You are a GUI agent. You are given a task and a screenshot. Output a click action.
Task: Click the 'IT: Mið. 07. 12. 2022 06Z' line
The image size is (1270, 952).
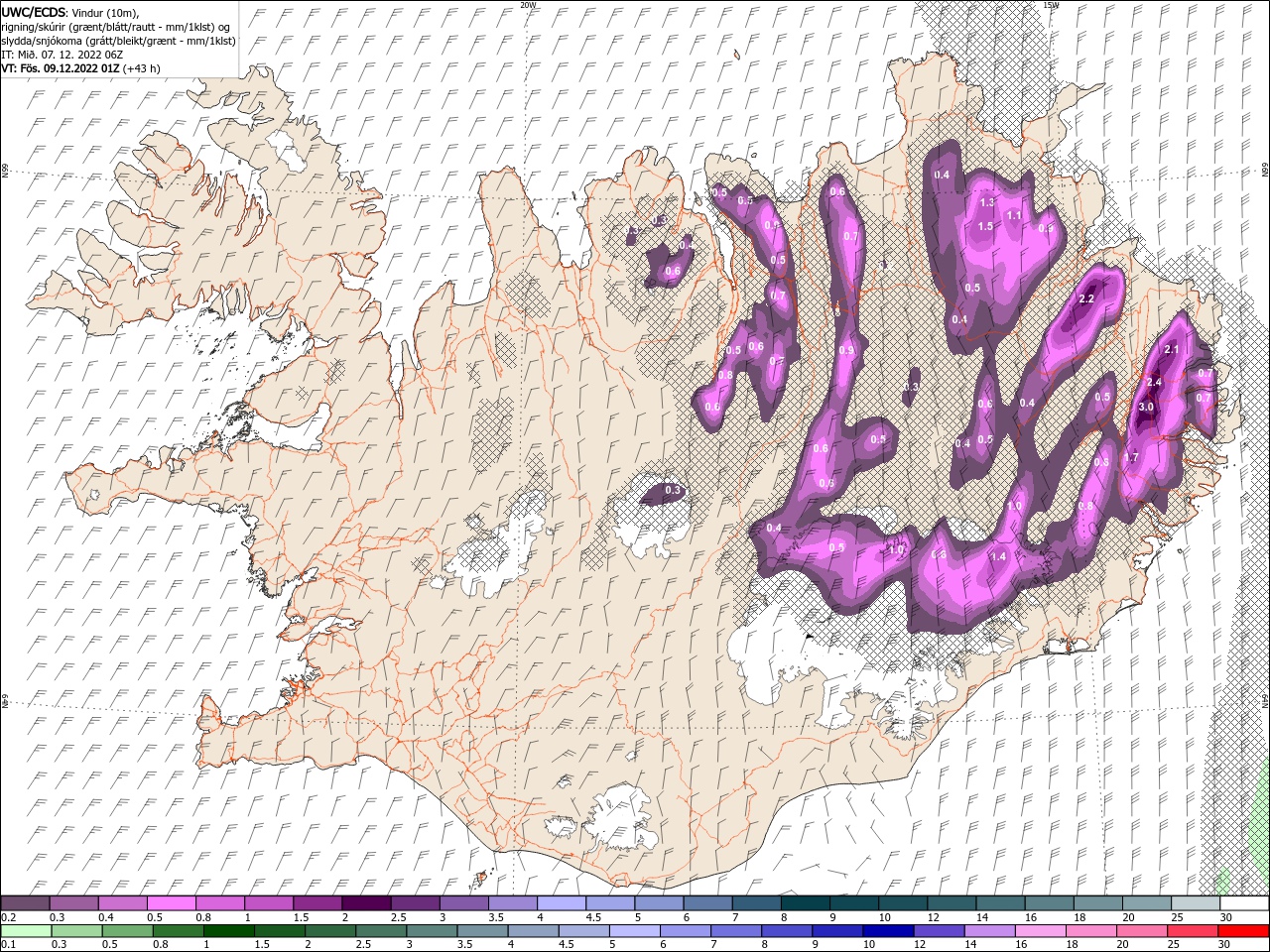tap(61, 55)
